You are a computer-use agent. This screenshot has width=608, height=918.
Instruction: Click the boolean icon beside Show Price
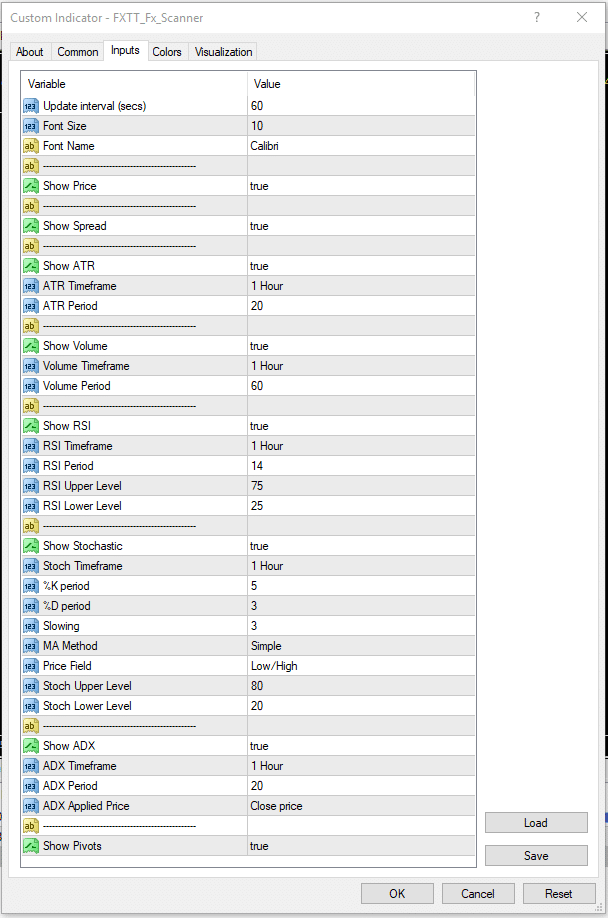click(x=31, y=186)
